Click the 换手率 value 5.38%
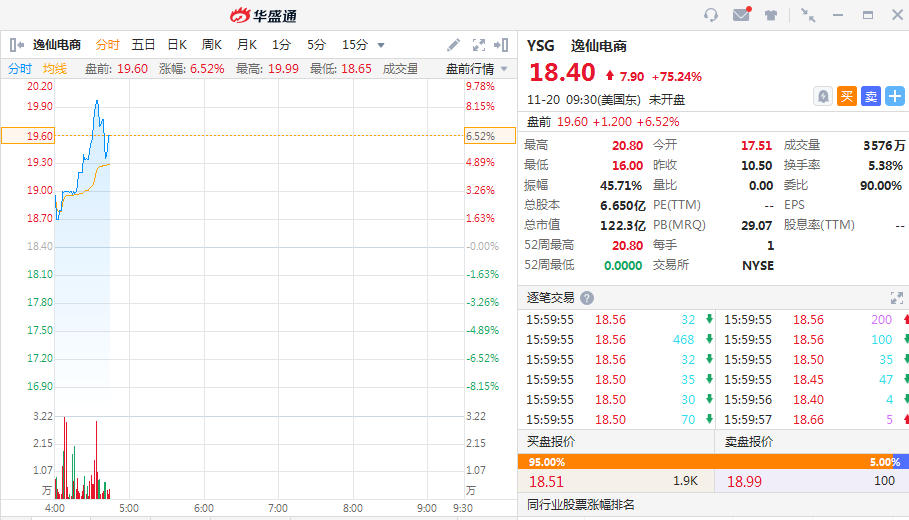 885,166
